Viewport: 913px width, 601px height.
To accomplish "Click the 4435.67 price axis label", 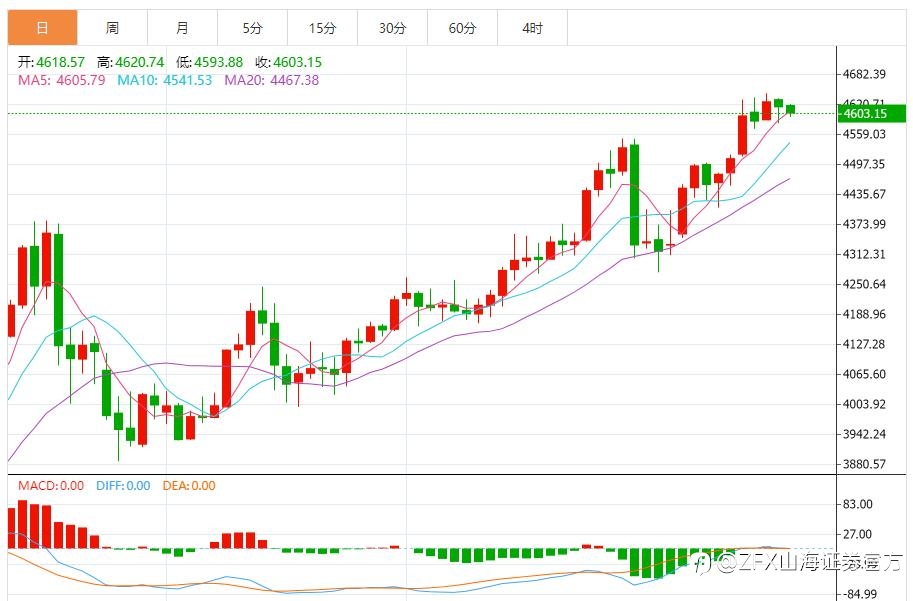I will [x=864, y=194].
